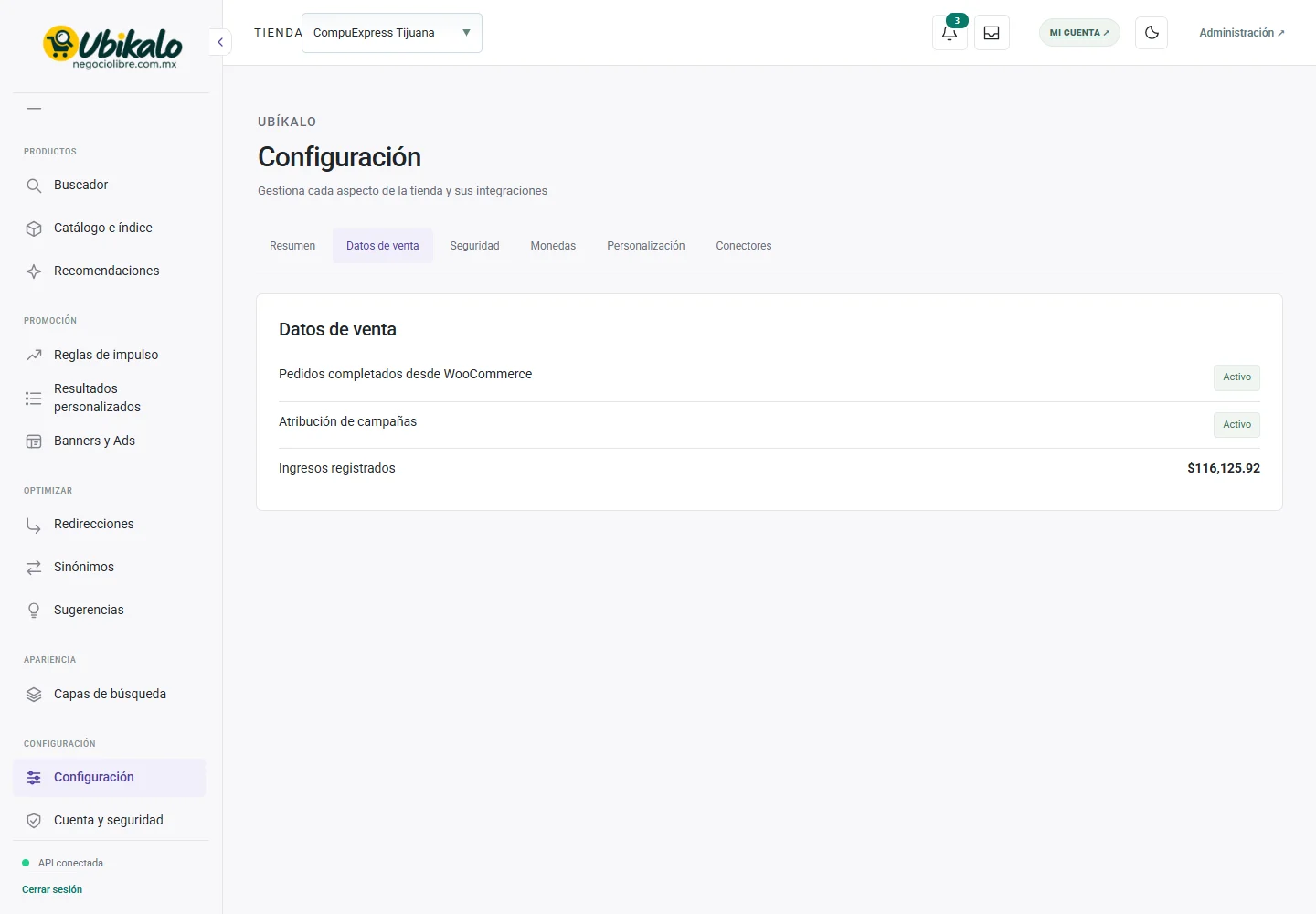
Task: Click the Datos de venta card heading
Action: (337, 329)
